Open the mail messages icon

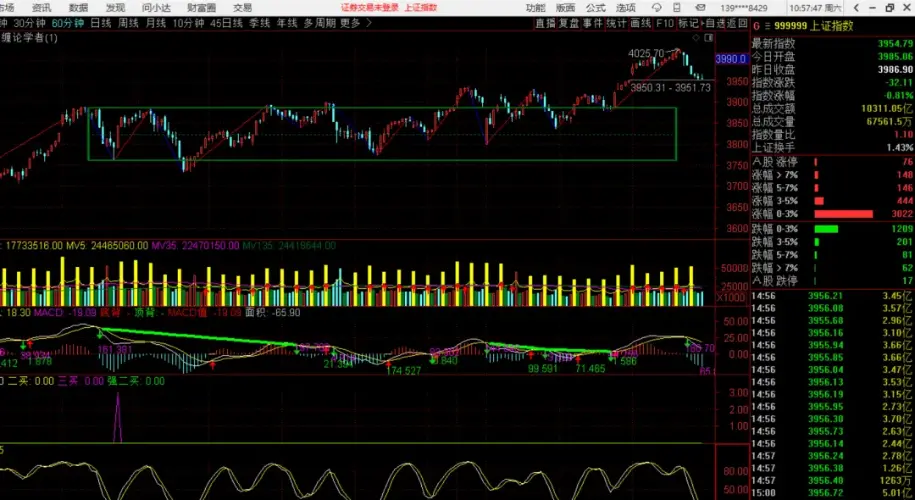(x=700, y=8)
